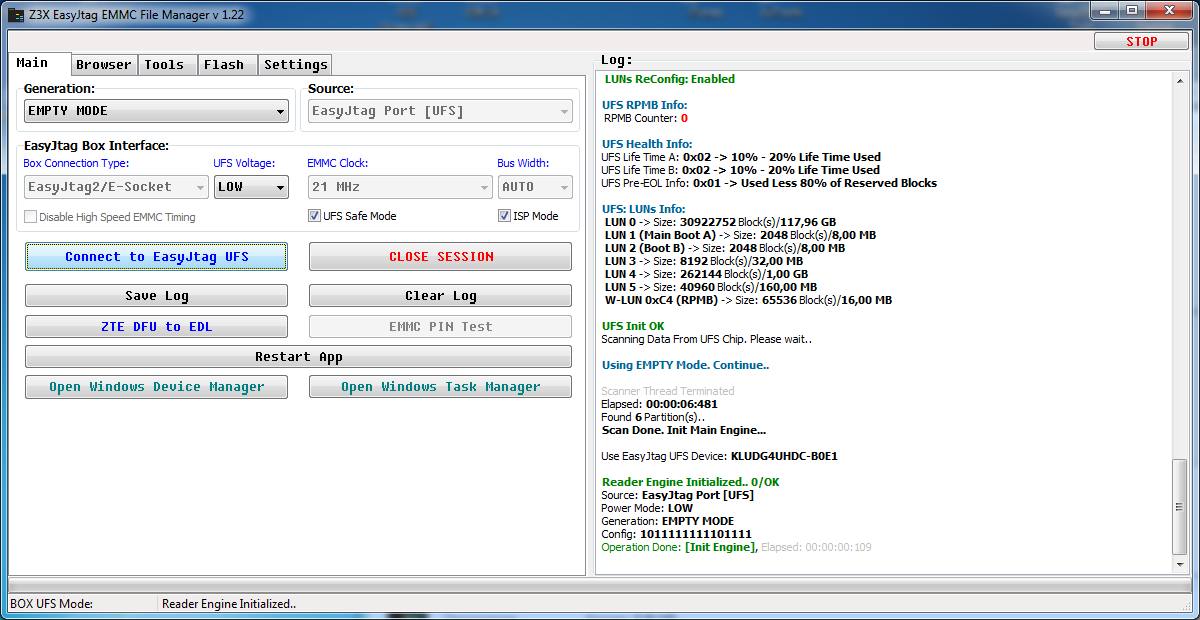Click the CLOSE SESSION button

(440, 257)
